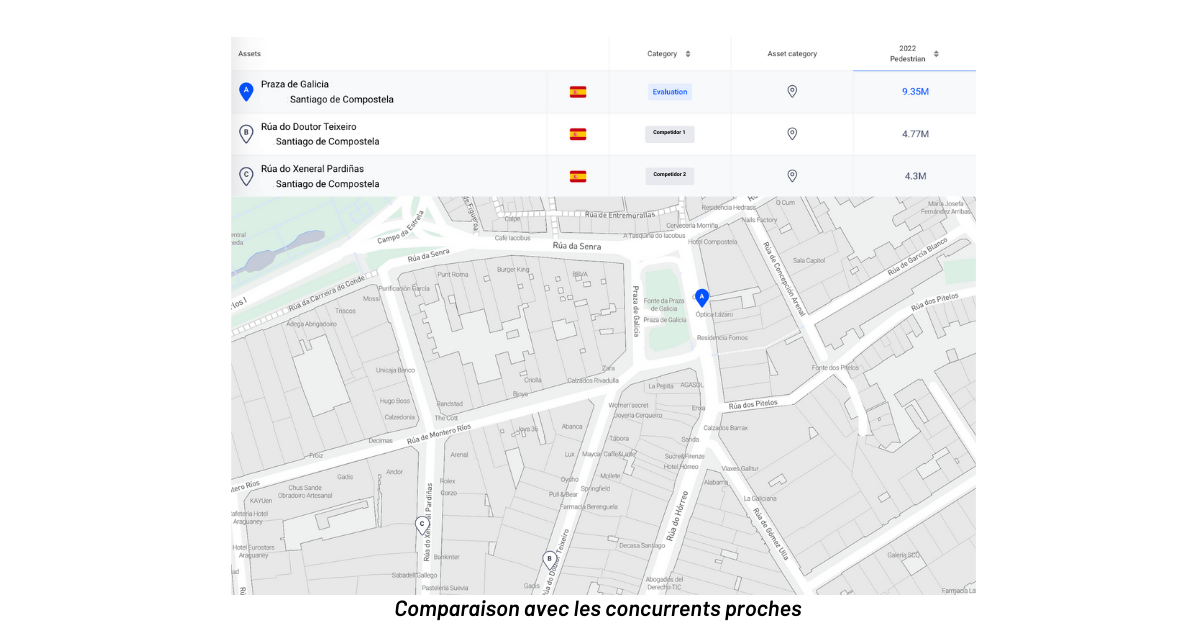
Task: Click the Rúa de Montero Ríos street label
Action: 439,436
